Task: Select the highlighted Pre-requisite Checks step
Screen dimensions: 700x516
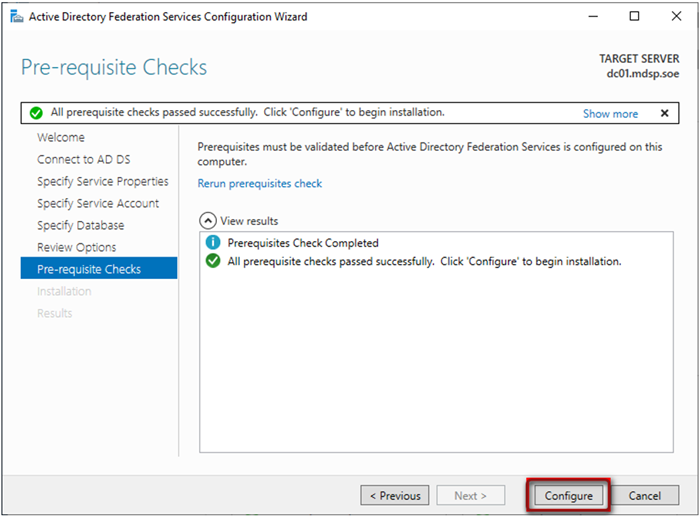Action: [99, 268]
